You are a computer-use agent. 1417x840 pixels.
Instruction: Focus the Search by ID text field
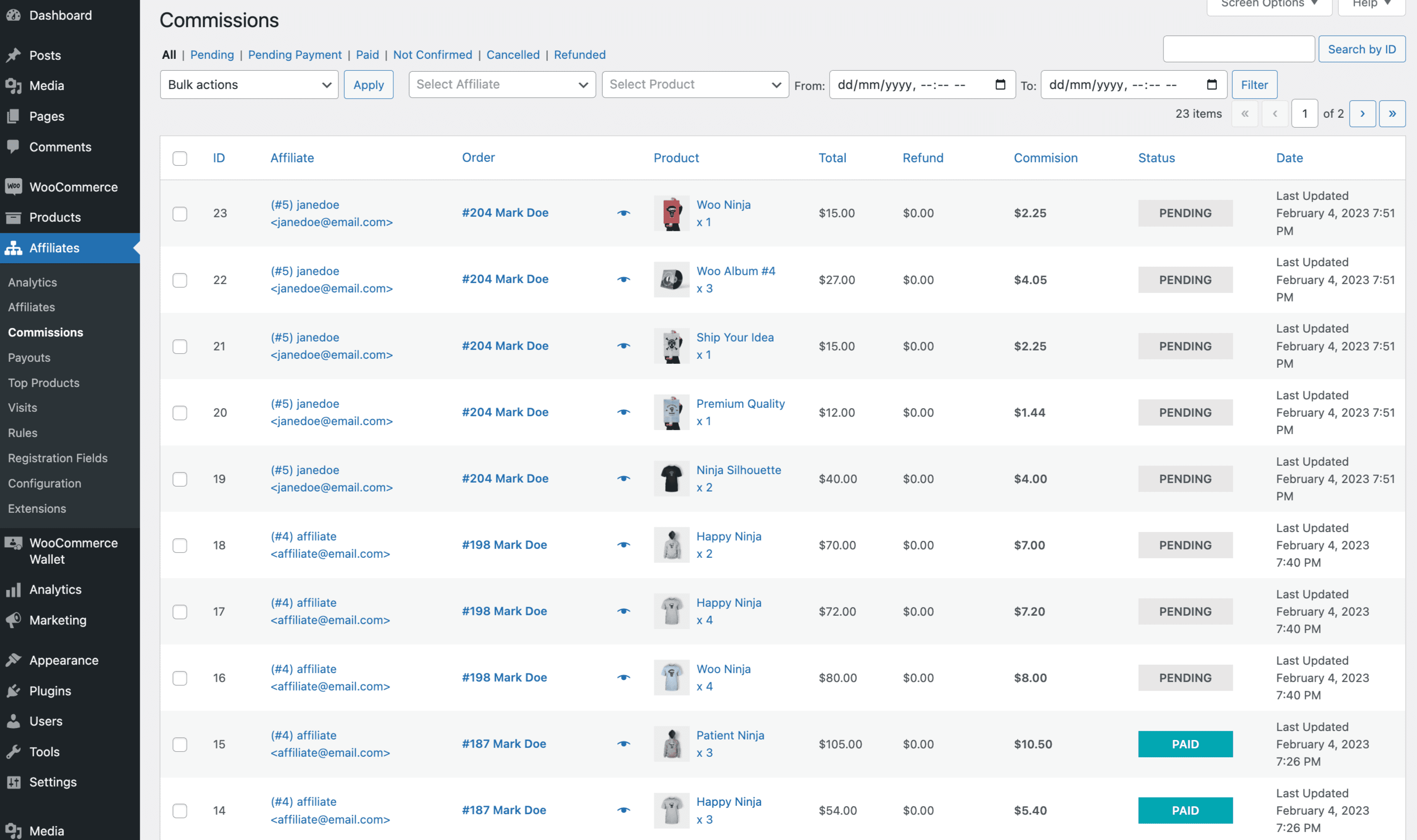point(1238,49)
